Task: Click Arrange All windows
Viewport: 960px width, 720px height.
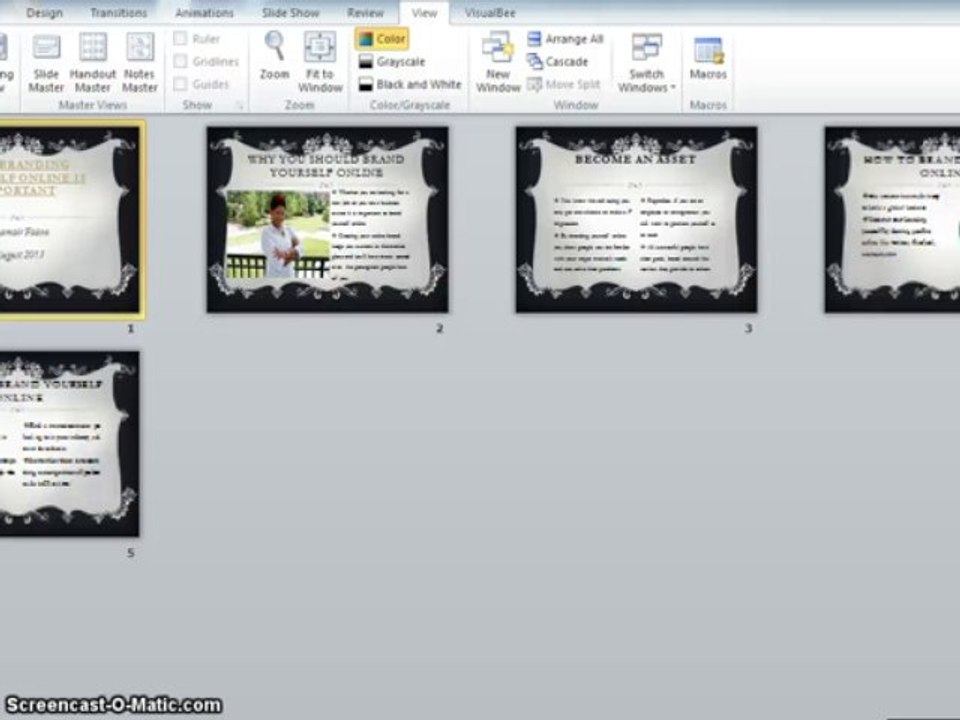Action: (x=565, y=39)
